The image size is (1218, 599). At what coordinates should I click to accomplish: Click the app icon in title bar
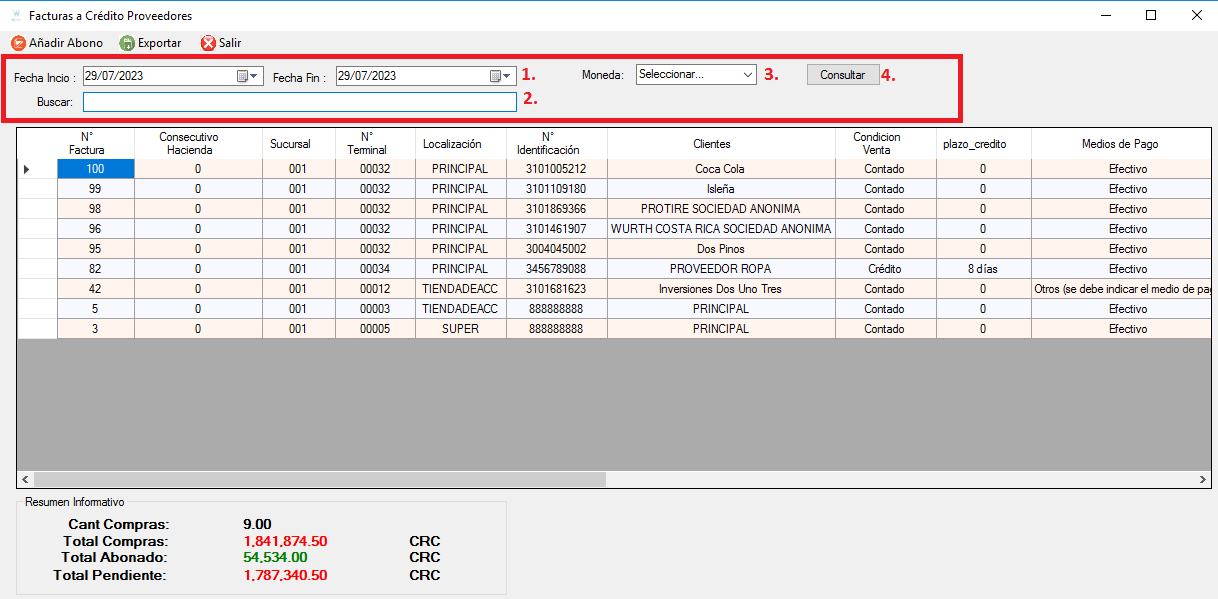pos(15,16)
